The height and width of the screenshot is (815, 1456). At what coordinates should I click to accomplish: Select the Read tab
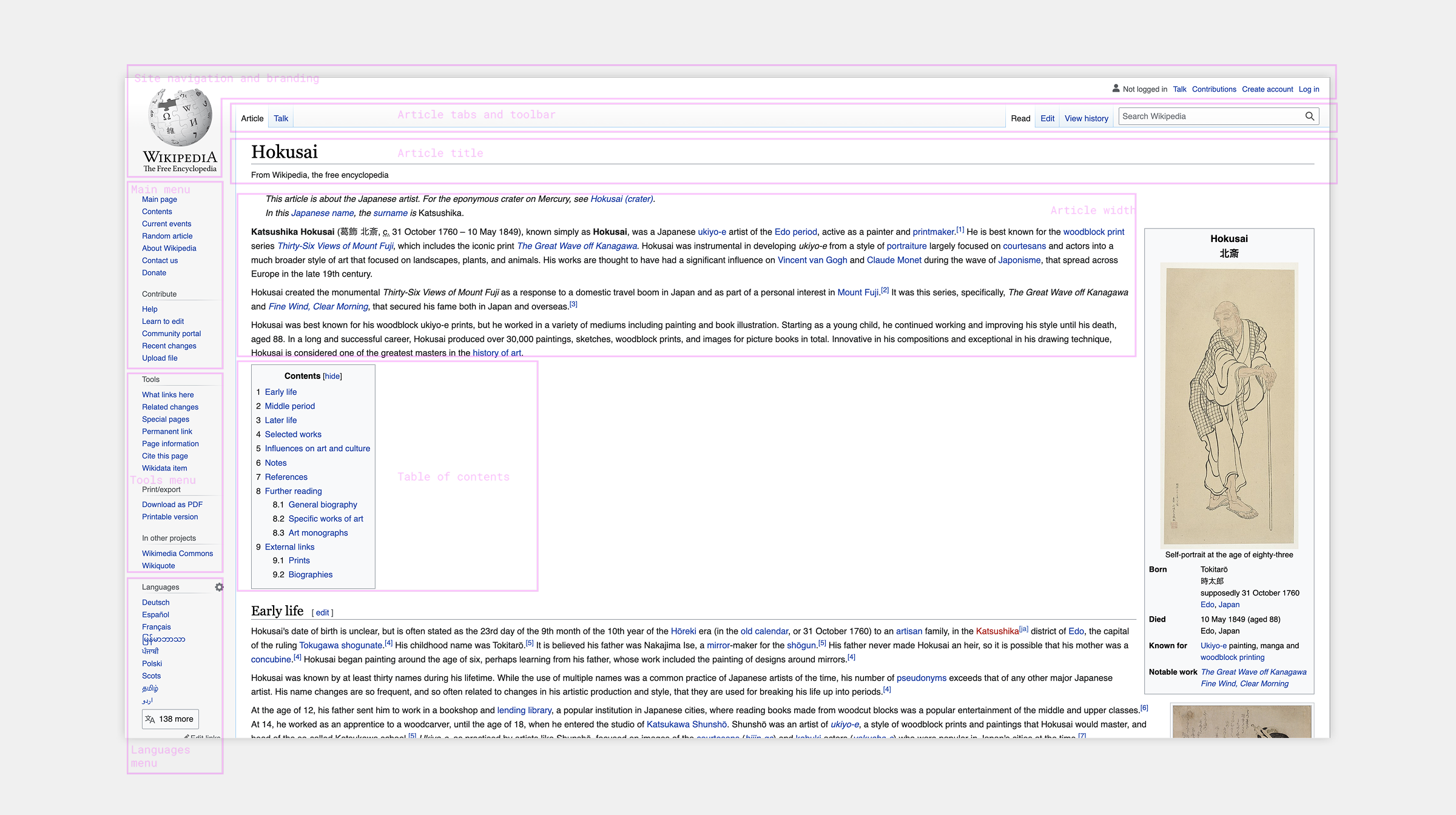pyautogui.click(x=1020, y=118)
